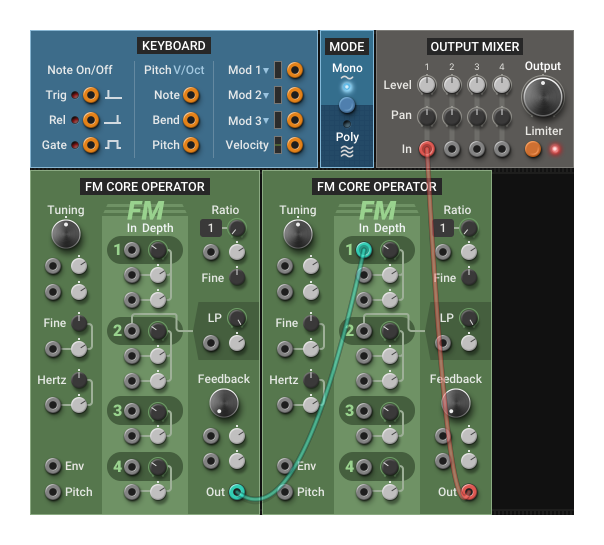
Task: Click the Gate output port in Keyboard
Action: coord(91,145)
